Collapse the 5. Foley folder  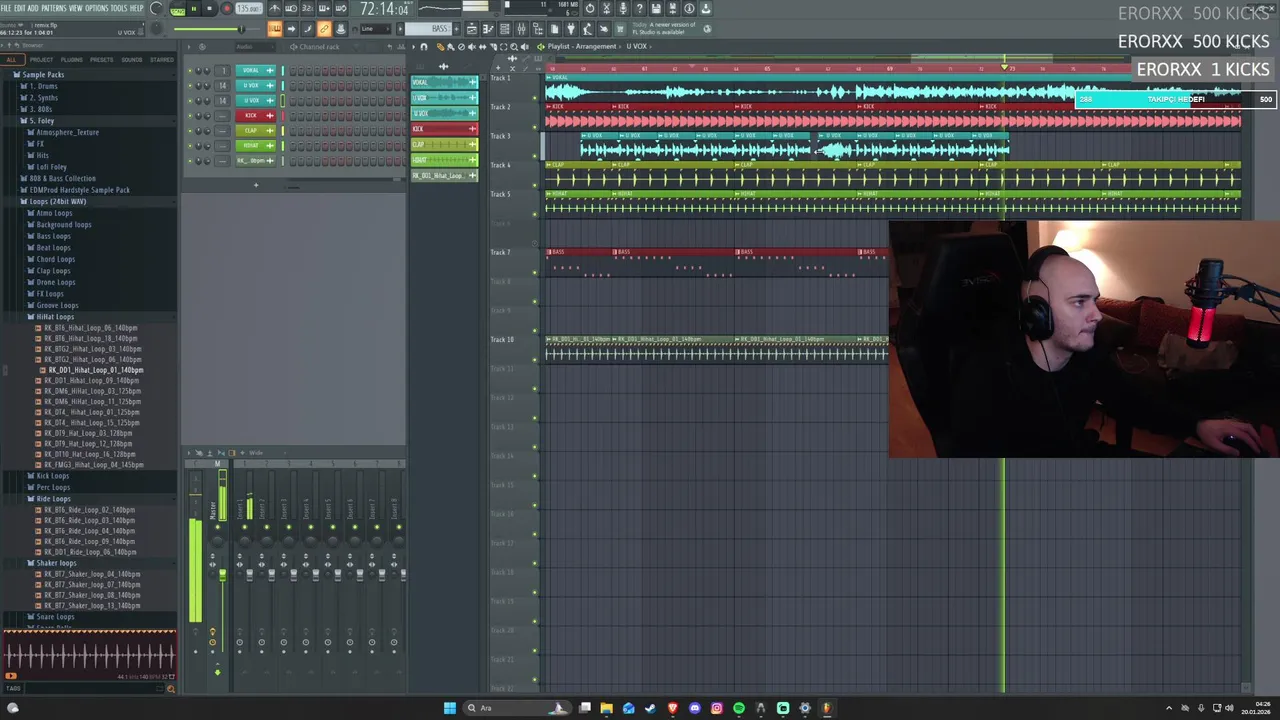(x=41, y=121)
